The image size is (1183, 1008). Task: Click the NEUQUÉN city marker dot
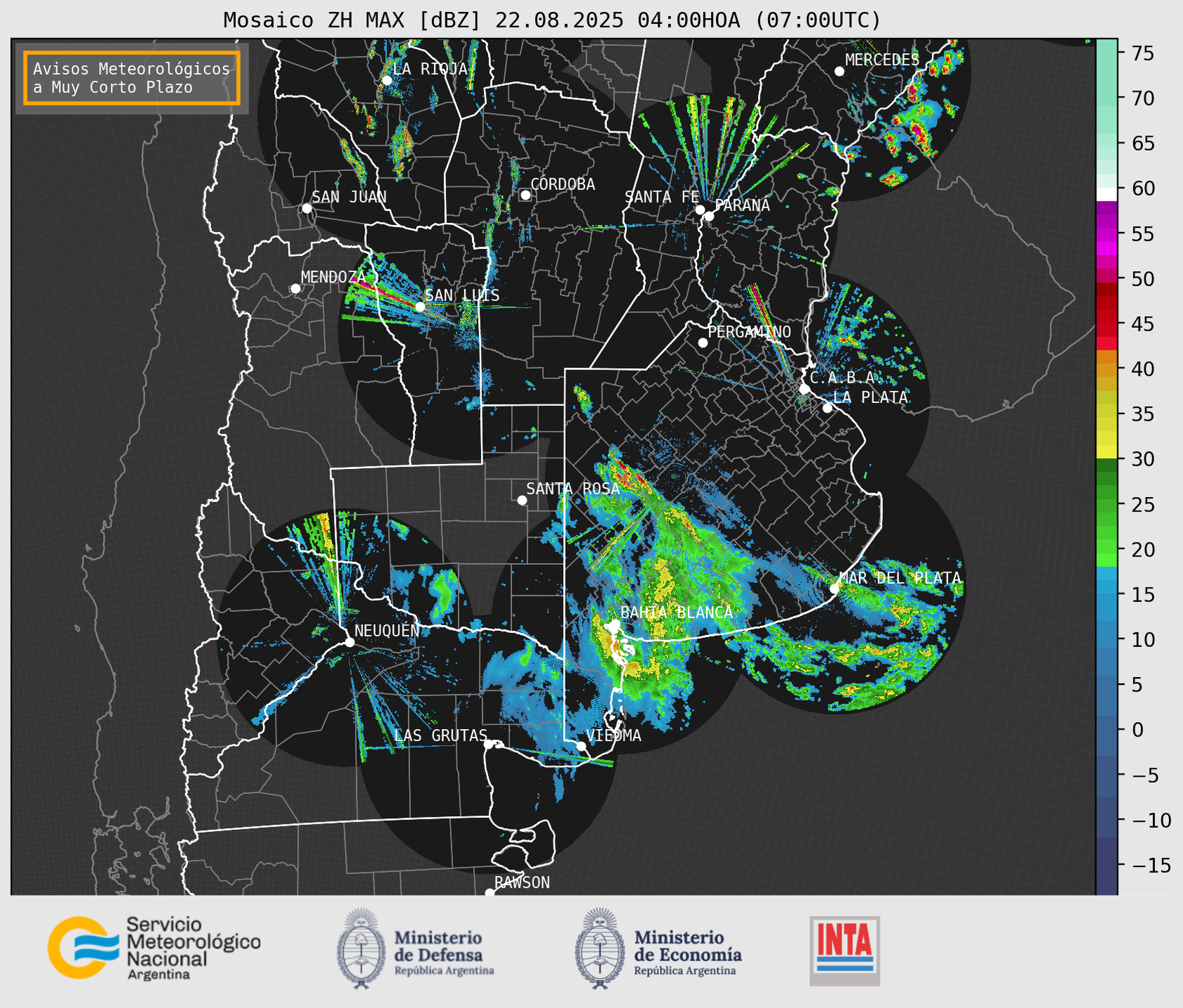pos(349,642)
